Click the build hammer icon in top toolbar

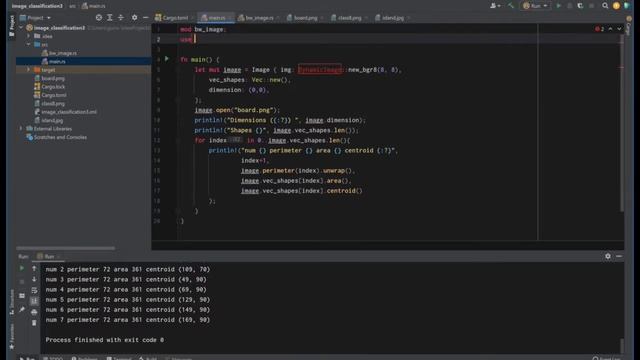pyautogui.click(x=511, y=6)
